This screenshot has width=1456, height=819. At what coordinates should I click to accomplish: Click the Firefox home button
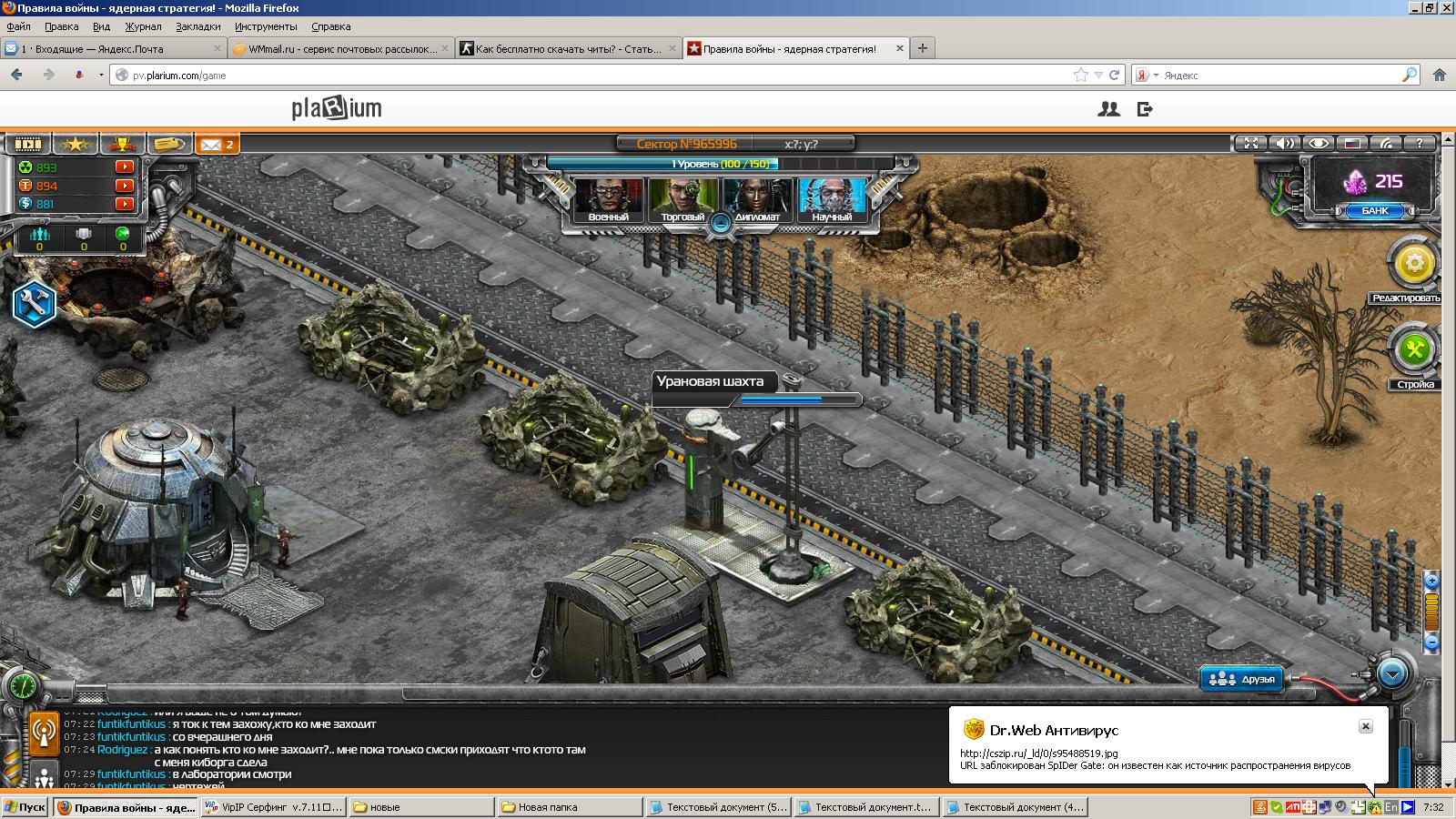(1440, 75)
